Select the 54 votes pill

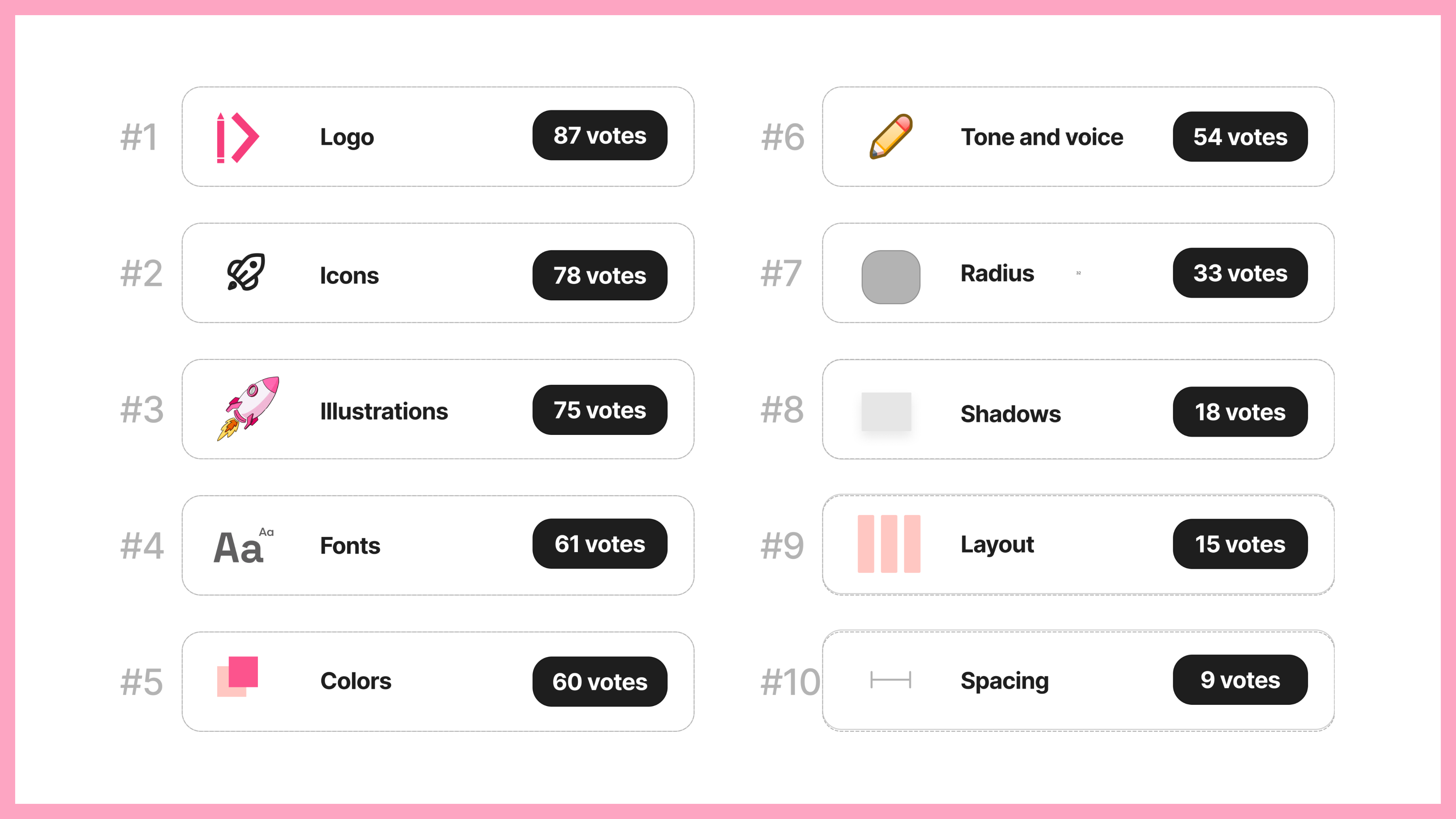tap(1240, 136)
